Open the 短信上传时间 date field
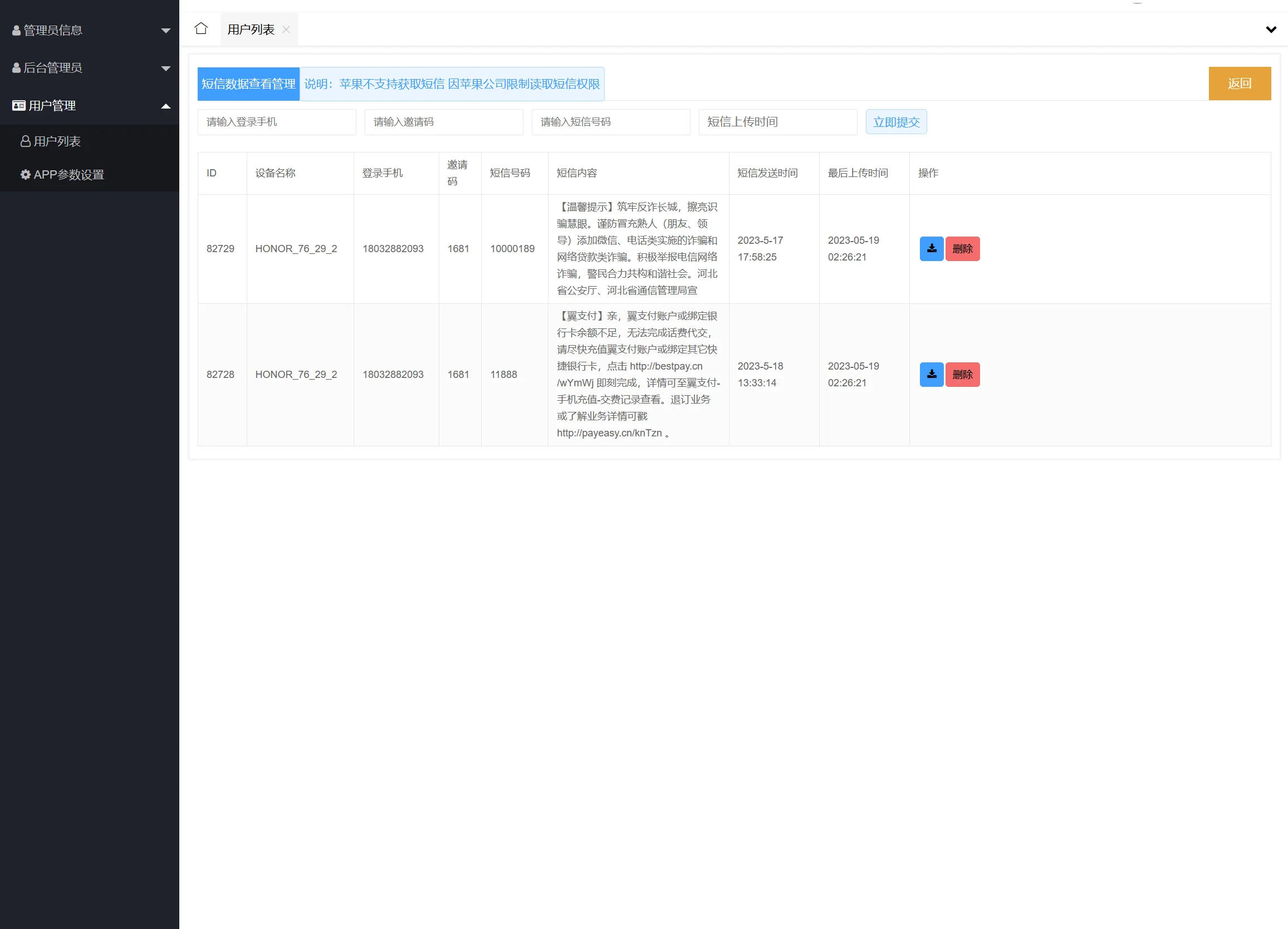Viewport: 1288px width, 929px height. point(777,122)
